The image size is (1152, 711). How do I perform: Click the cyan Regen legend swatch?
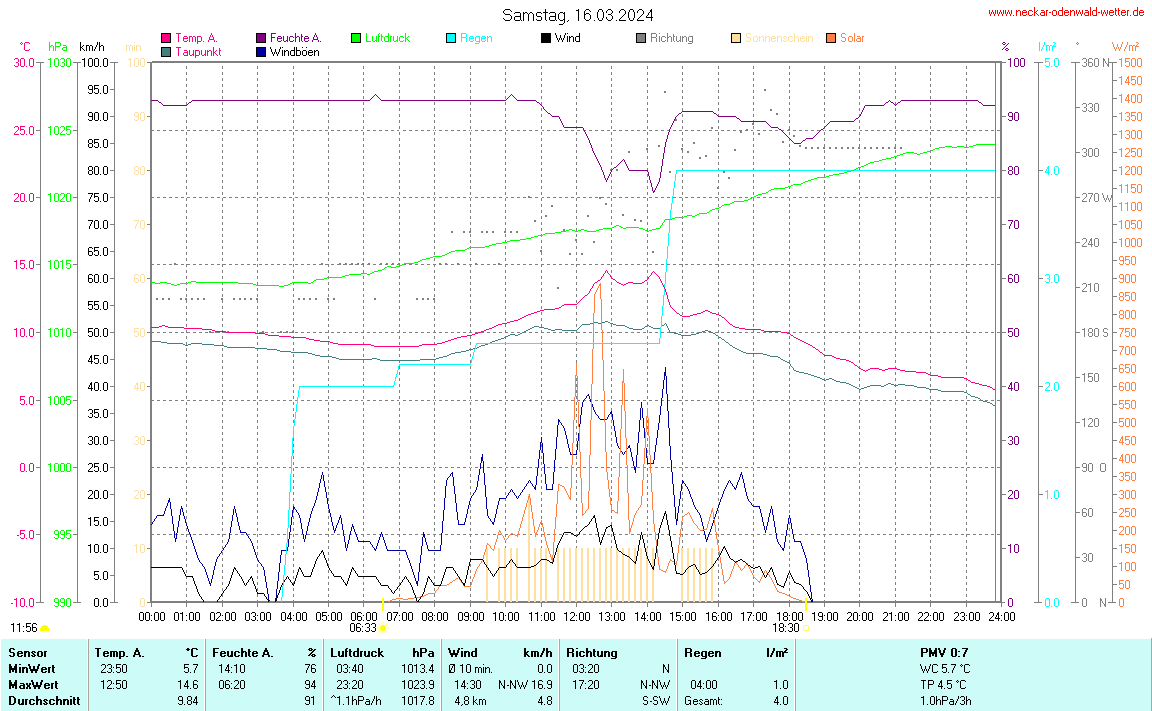click(x=451, y=38)
